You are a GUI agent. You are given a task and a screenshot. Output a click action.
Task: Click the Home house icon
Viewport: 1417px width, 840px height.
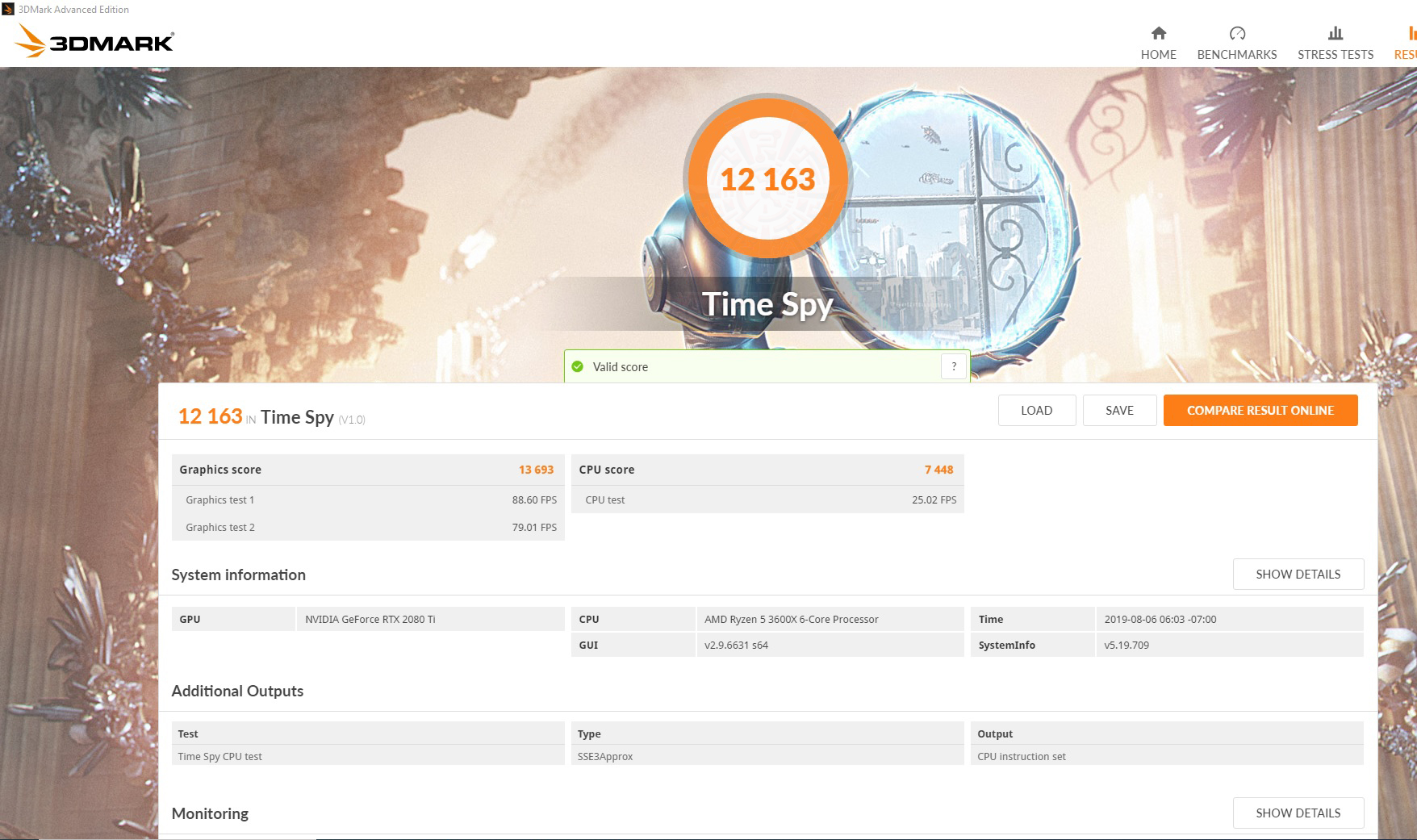1158,34
